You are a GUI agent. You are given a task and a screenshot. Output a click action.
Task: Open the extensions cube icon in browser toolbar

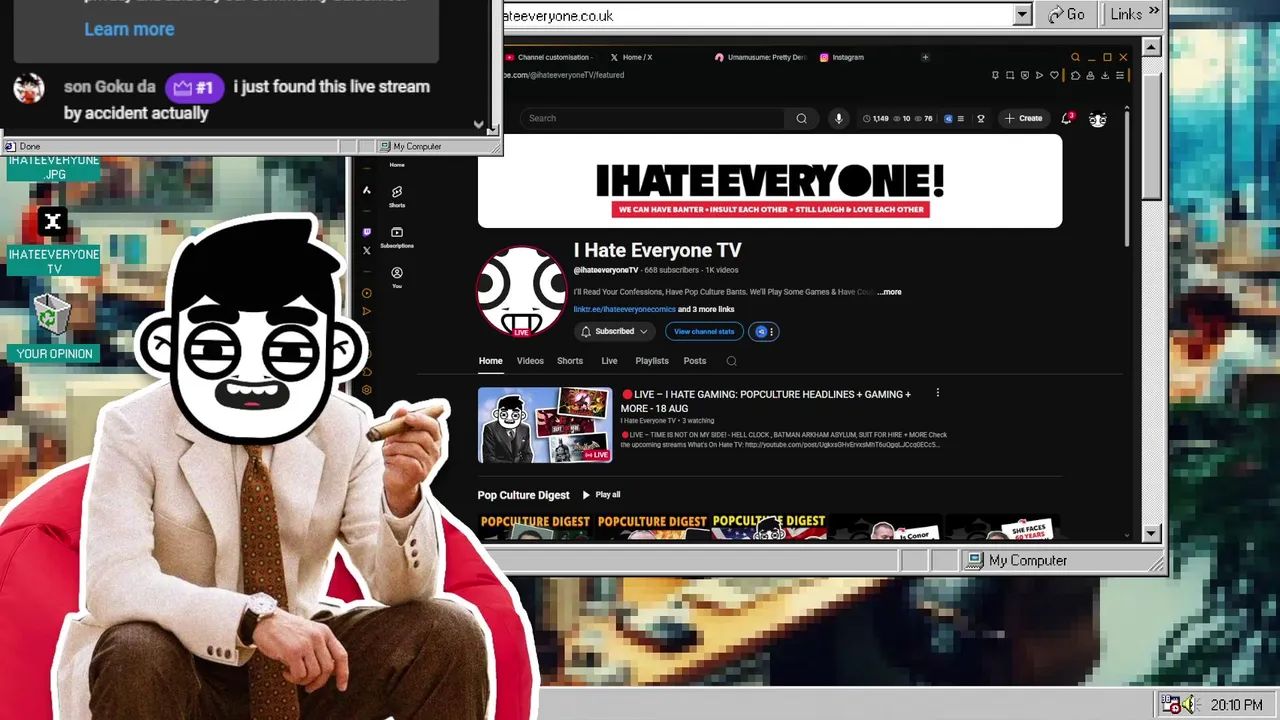pyautogui.click(x=1075, y=75)
